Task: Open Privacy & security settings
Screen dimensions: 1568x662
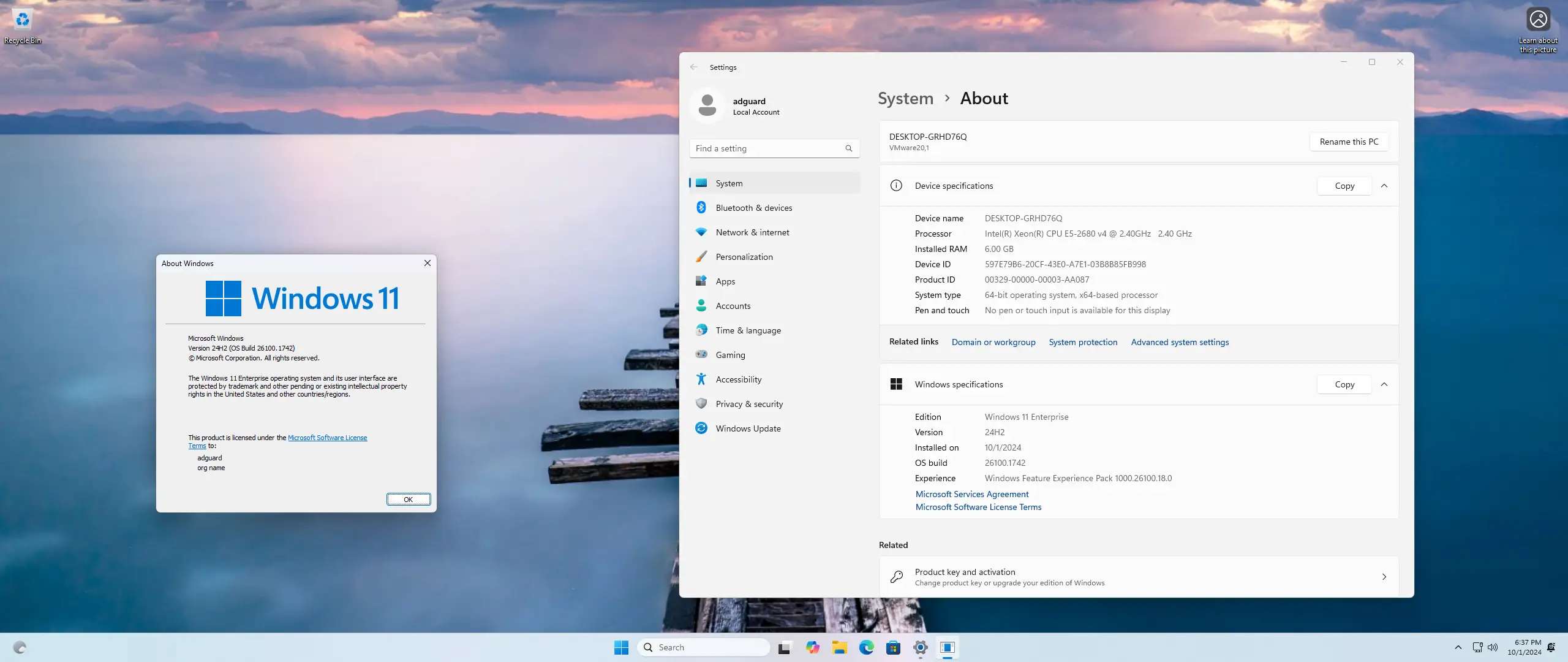Action: pyautogui.click(x=750, y=404)
